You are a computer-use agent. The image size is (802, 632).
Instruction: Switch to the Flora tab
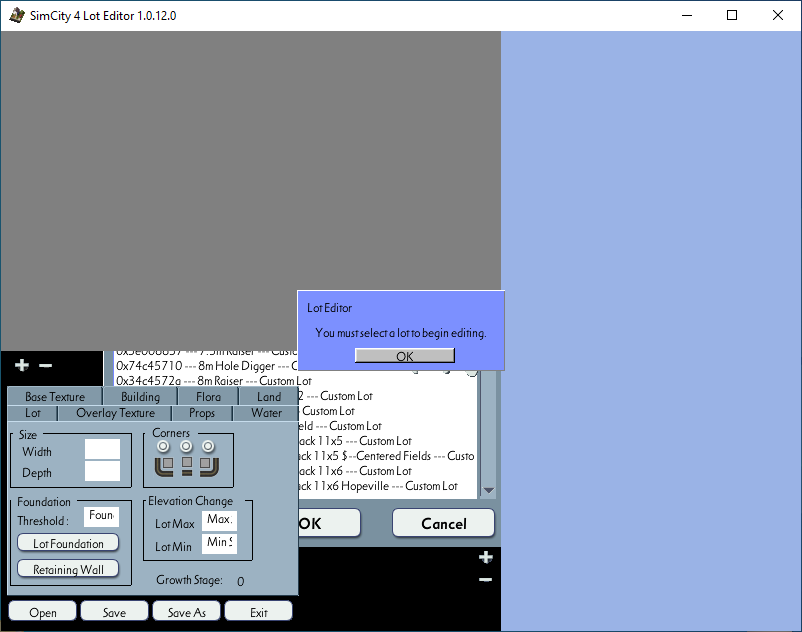tap(208, 397)
